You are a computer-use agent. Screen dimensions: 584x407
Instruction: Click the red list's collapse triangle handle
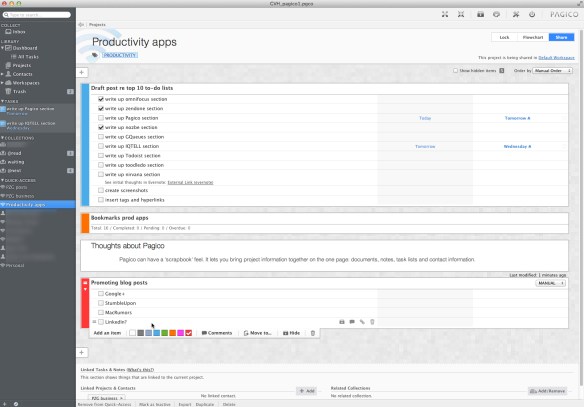(85, 289)
